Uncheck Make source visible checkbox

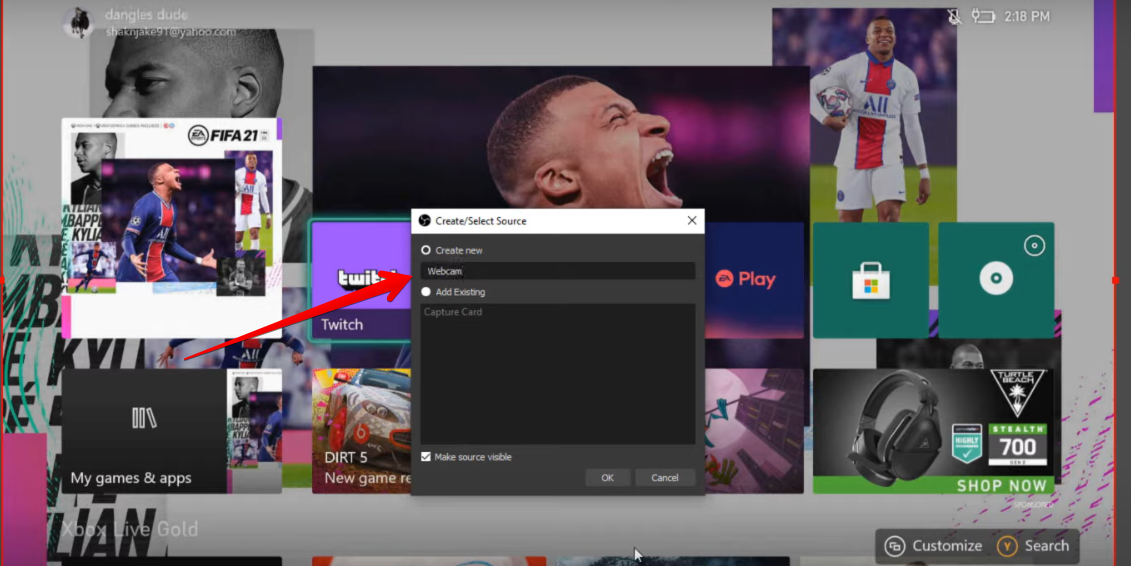coord(426,456)
